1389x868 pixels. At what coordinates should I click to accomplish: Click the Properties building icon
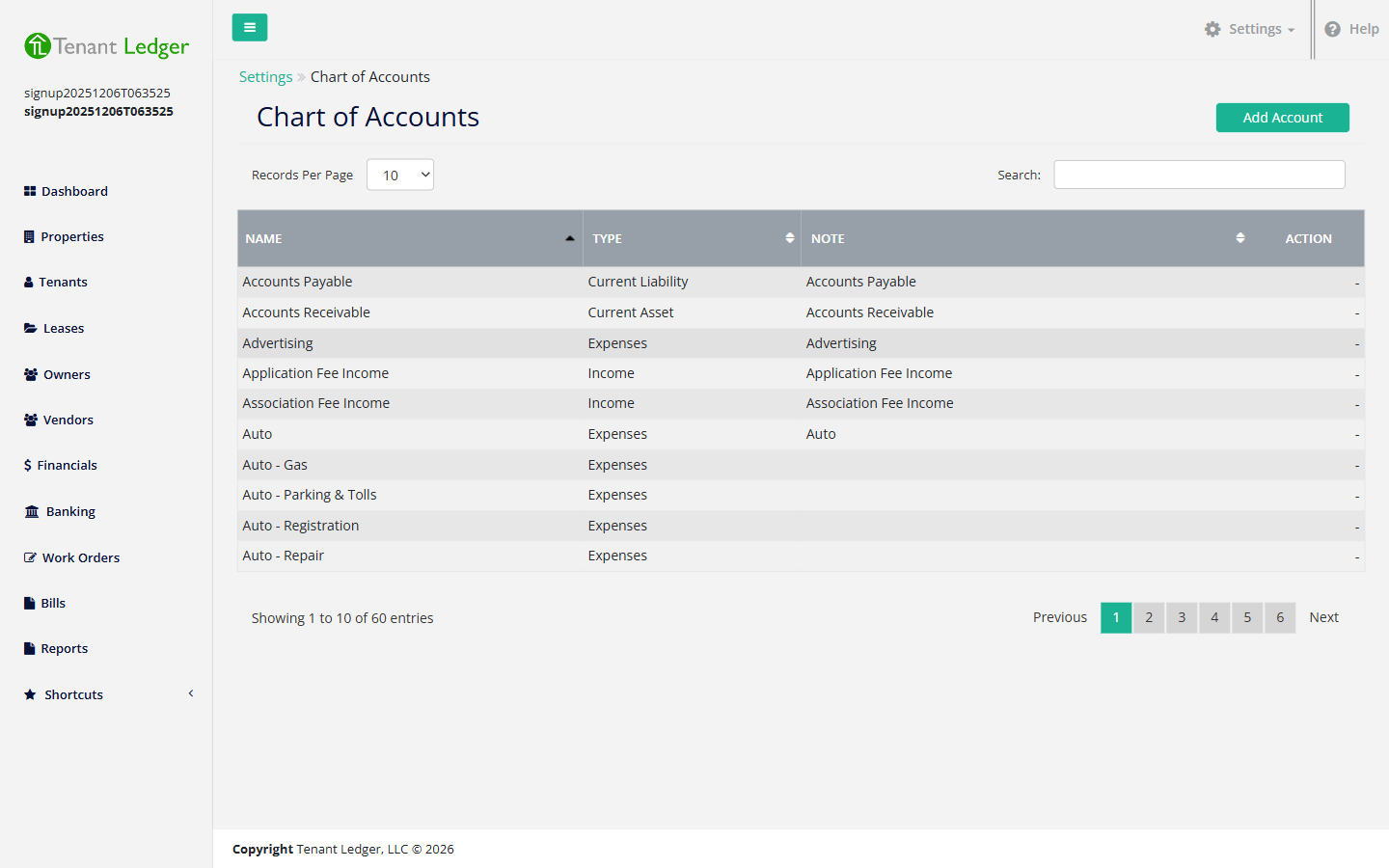[29, 236]
